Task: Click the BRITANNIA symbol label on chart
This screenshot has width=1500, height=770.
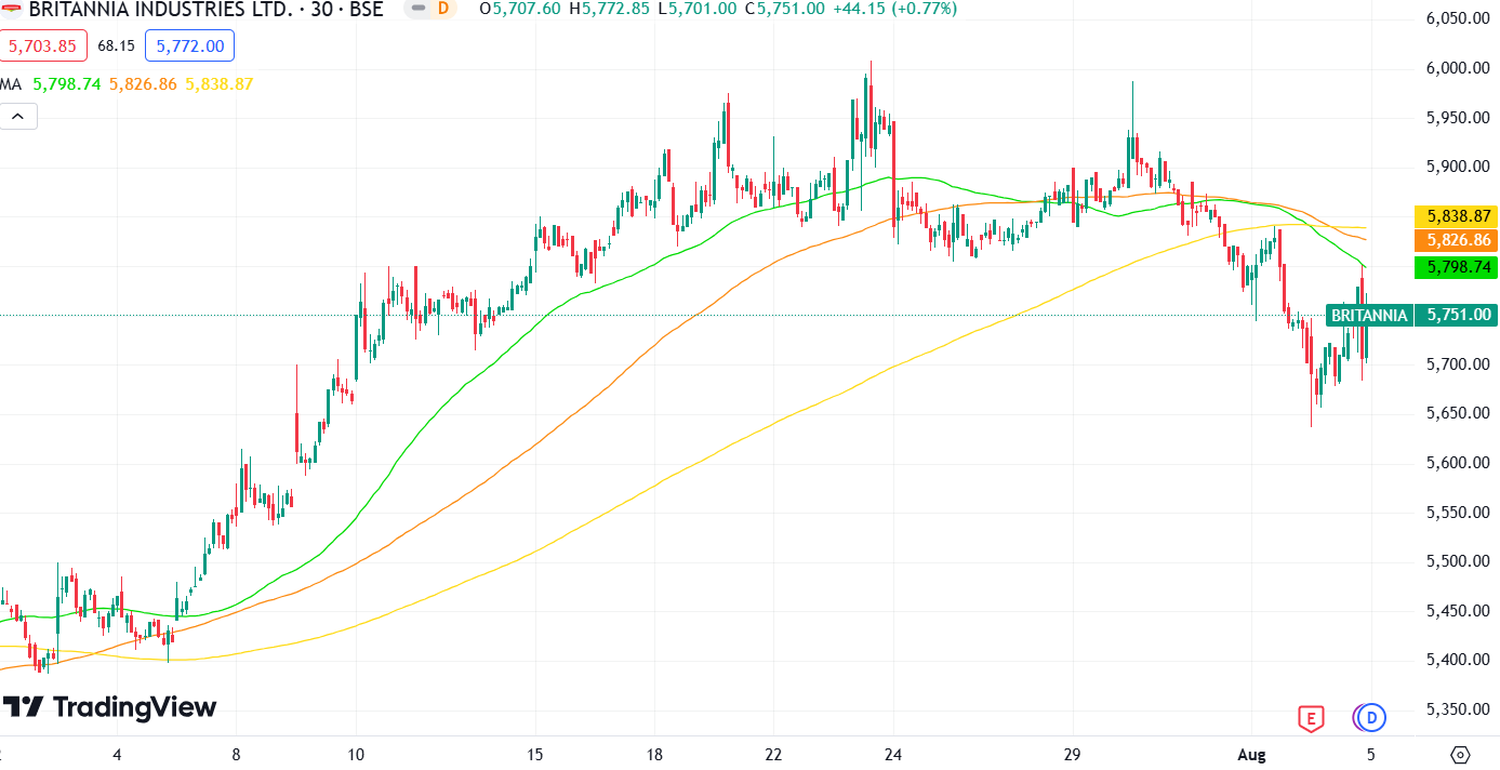Action: coord(1369,315)
